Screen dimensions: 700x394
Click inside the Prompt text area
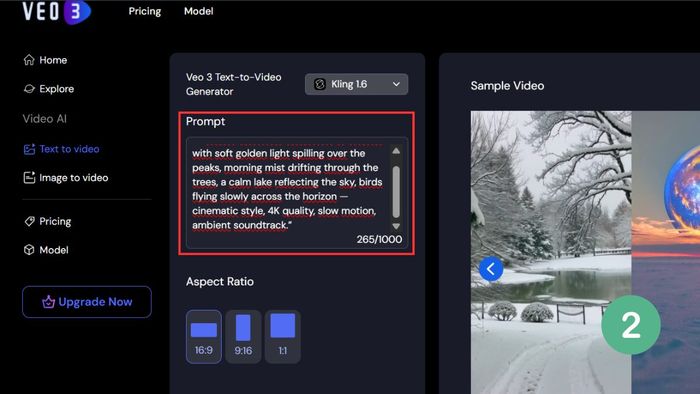click(x=290, y=189)
